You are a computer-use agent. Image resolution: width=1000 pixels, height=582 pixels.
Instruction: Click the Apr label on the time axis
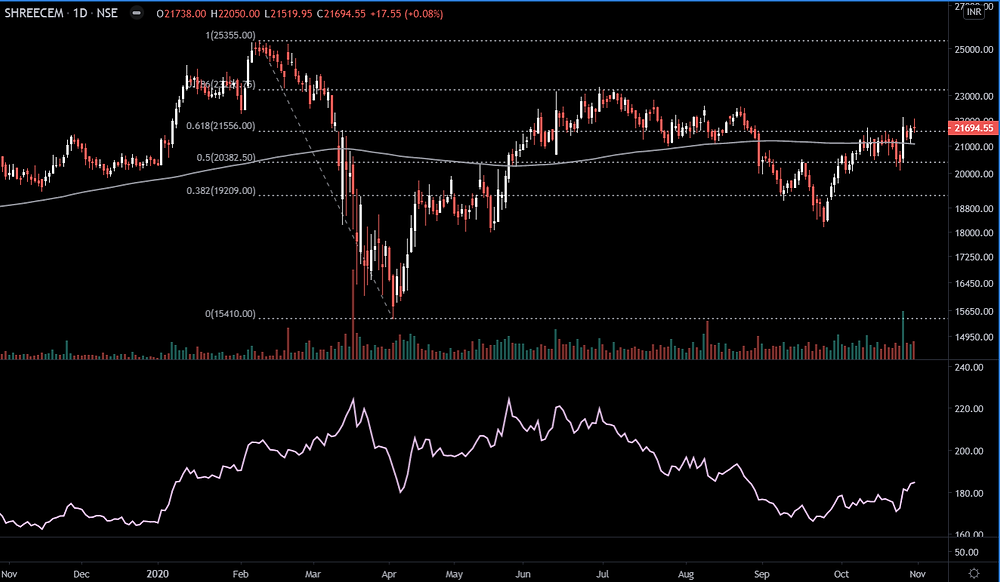click(x=389, y=574)
